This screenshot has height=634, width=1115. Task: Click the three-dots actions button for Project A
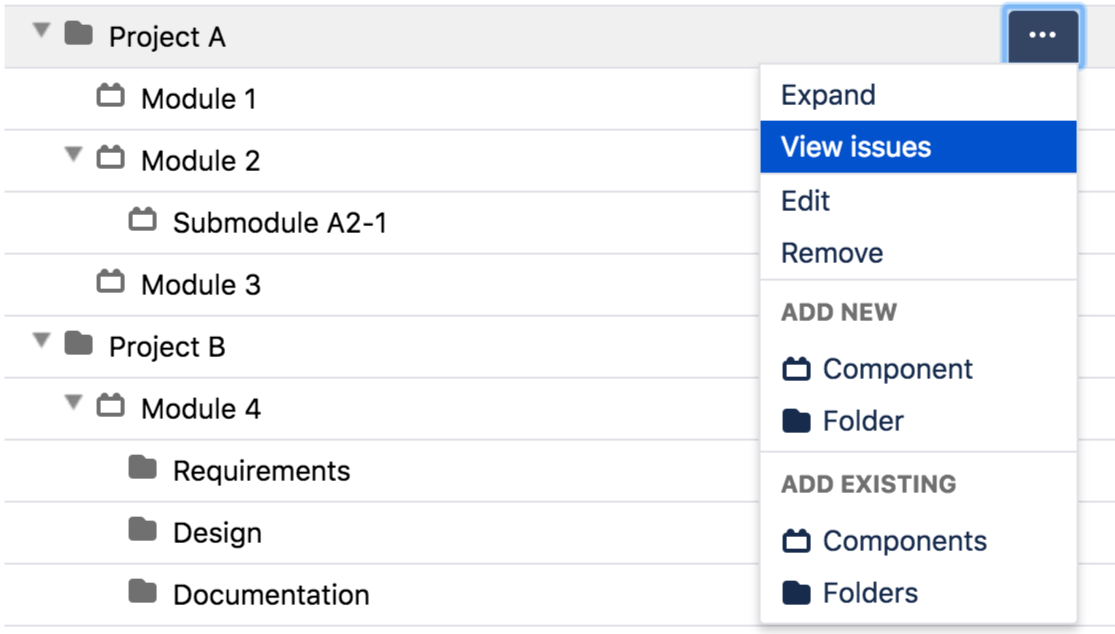click(x=1042, y=36)
